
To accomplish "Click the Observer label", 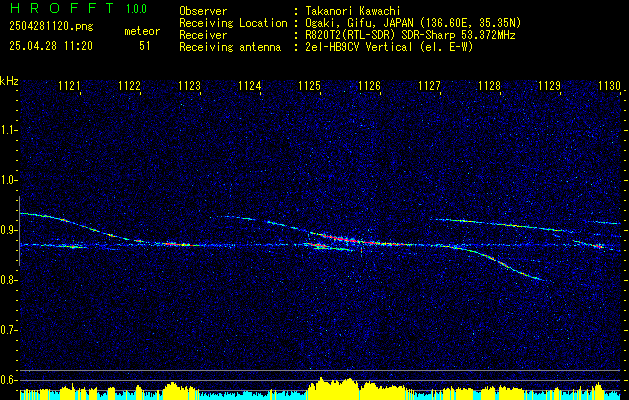I will coord(203,11).
